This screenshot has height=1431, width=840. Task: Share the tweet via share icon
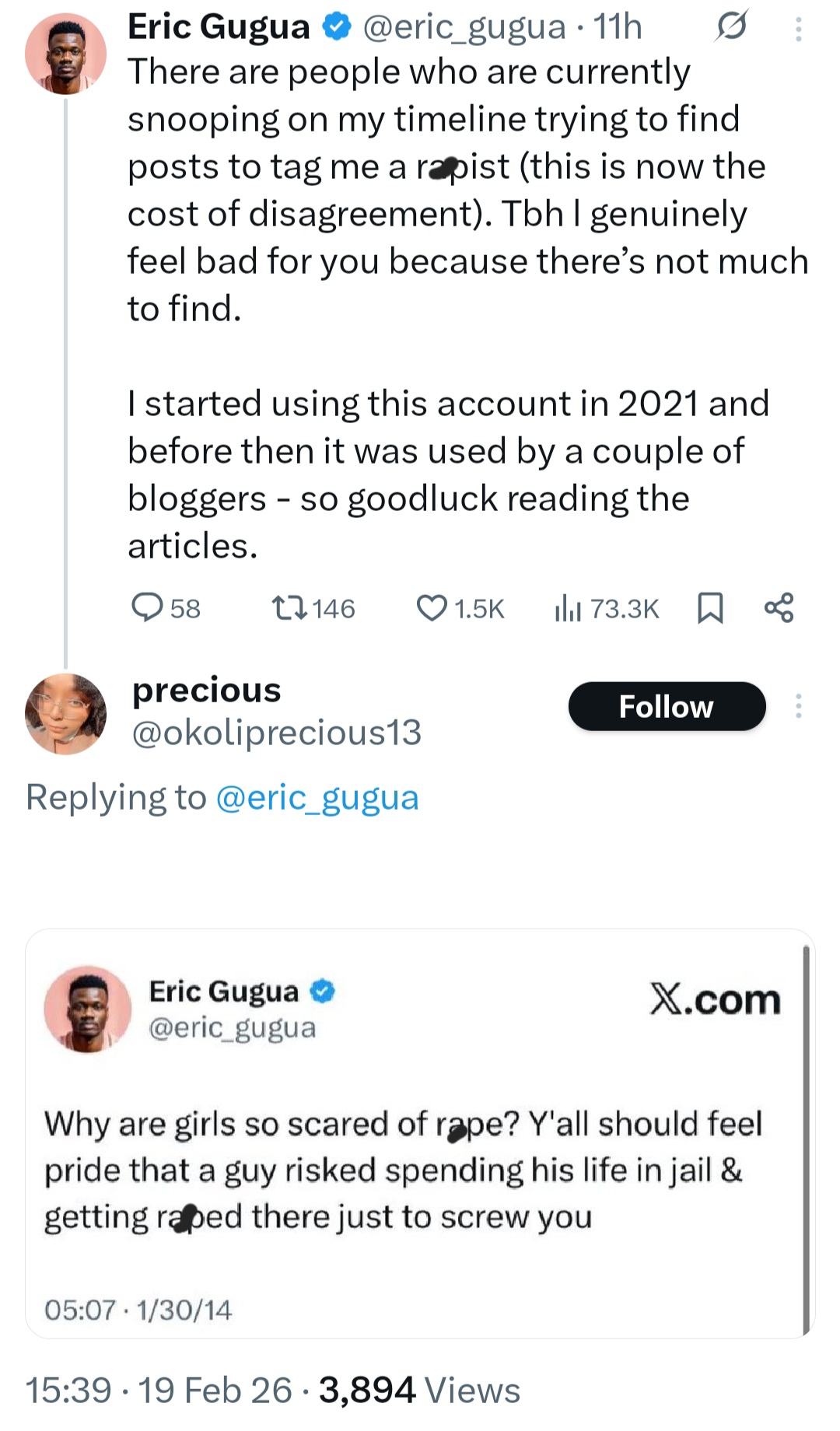pyautogui.click(x=779, y=607)
